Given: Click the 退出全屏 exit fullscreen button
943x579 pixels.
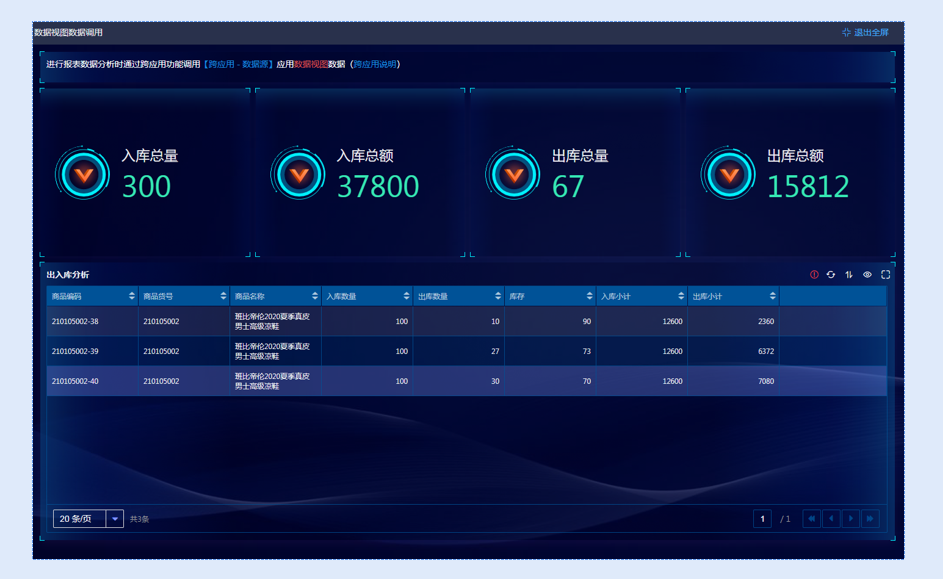Looking at the screenshot, I should click(x=866, y=33).
